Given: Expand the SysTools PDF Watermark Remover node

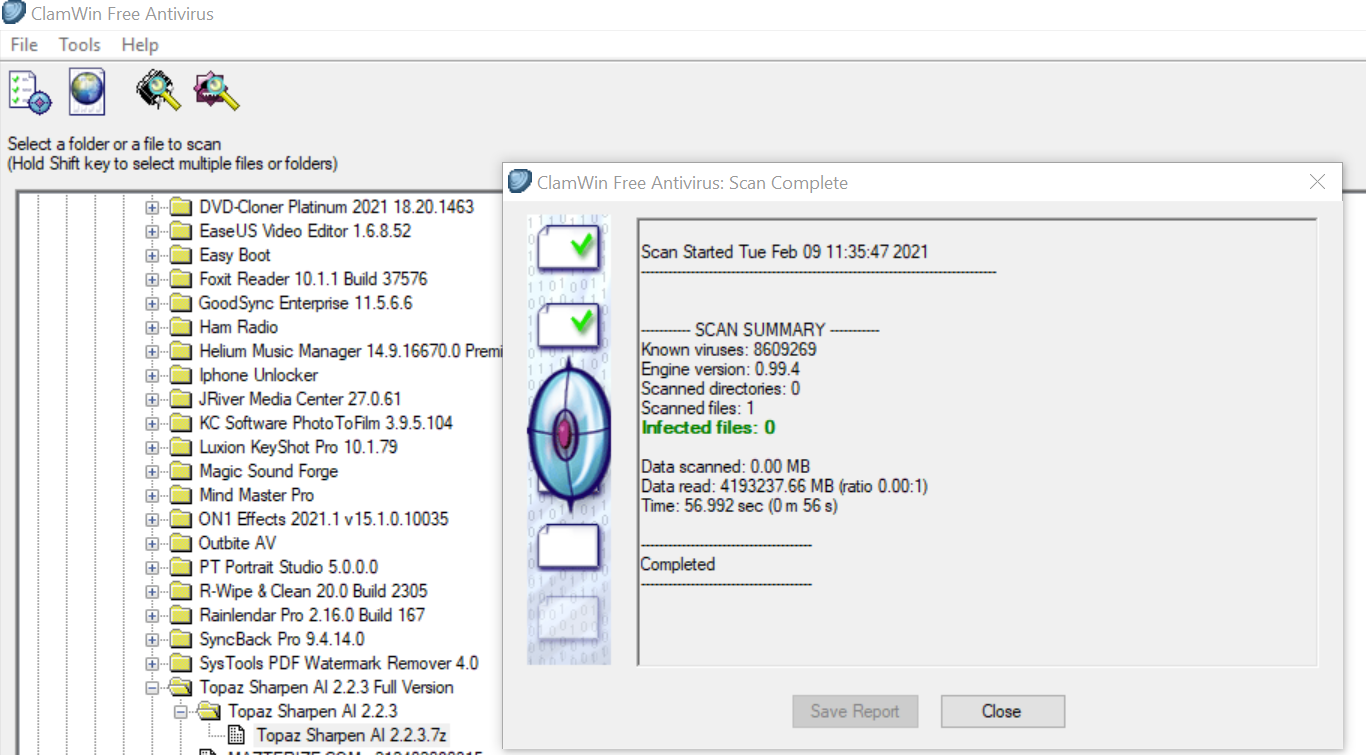Looking at the screenshot, I should click(152, 663).
